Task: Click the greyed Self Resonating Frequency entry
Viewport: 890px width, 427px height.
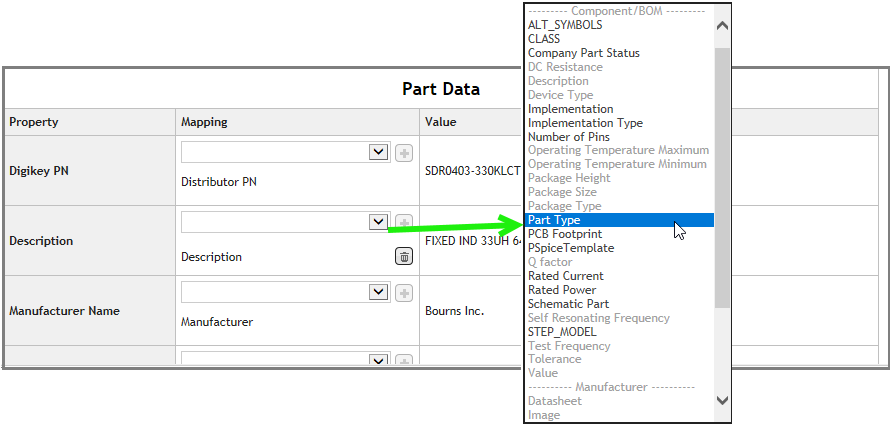Action: (x=599, y=318)
